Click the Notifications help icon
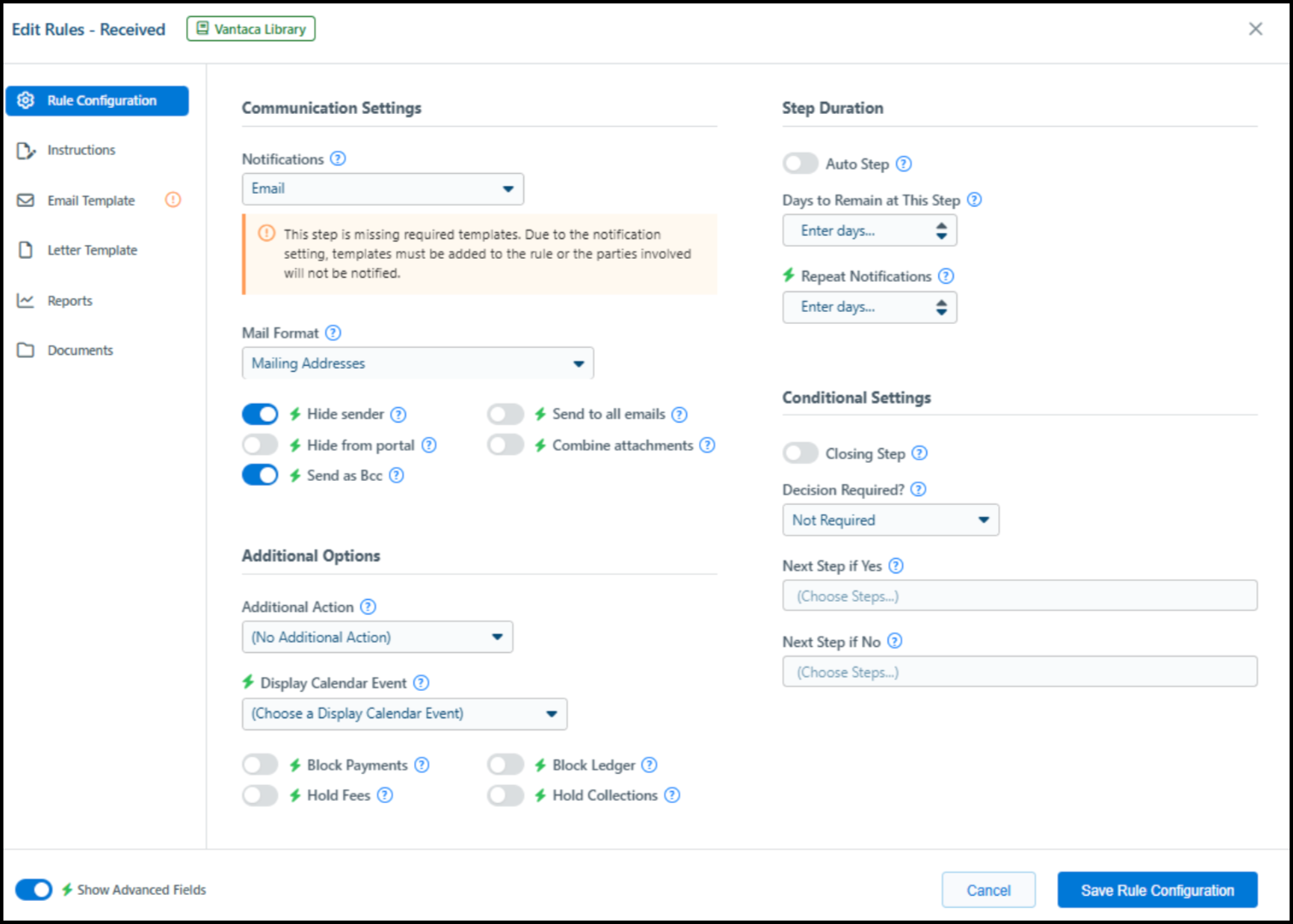Viewport: 1293px width, 924px height. [x=338, y=159]
